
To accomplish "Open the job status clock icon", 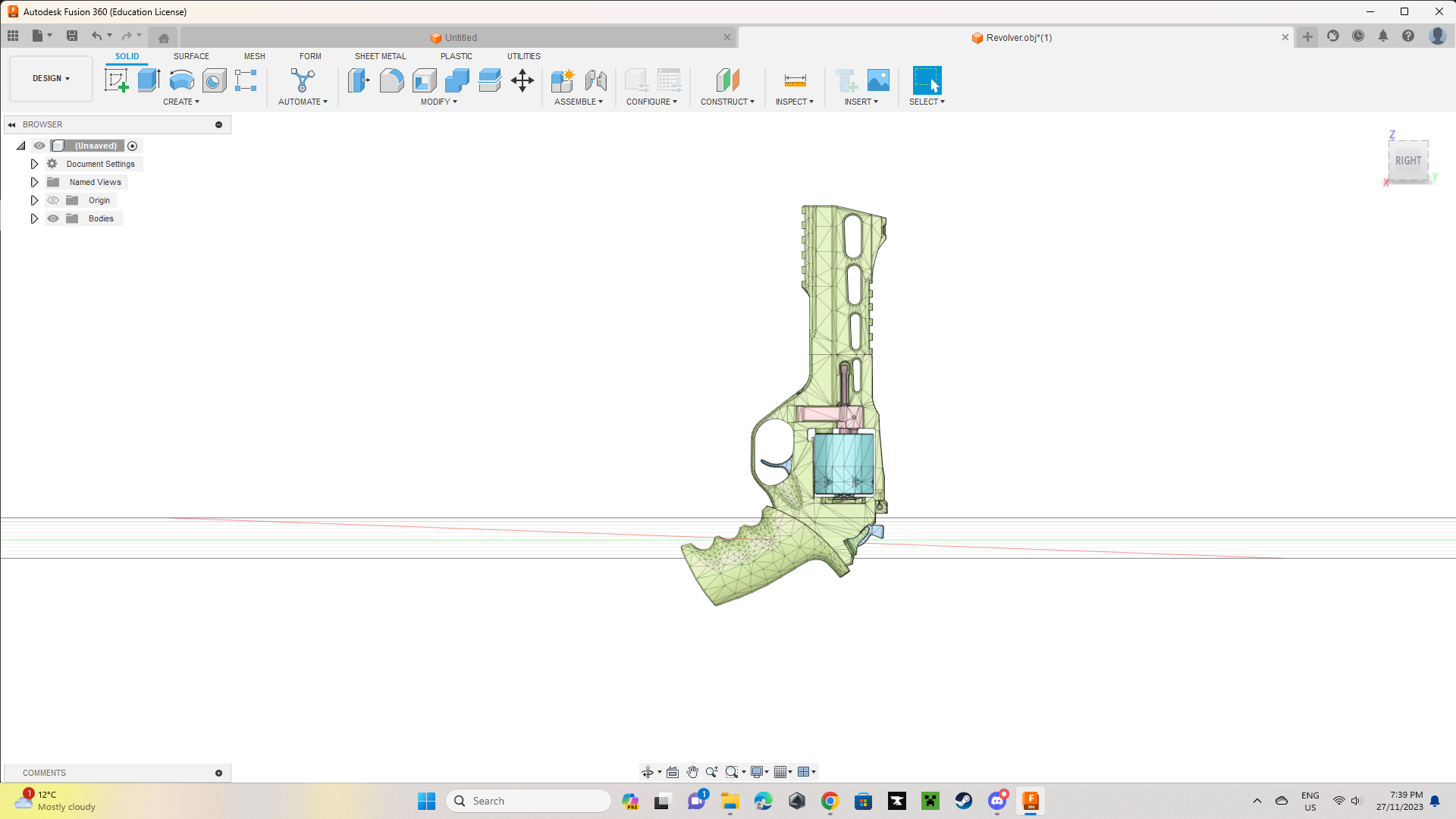I will pyautogui.click(x=1358, y=36).
